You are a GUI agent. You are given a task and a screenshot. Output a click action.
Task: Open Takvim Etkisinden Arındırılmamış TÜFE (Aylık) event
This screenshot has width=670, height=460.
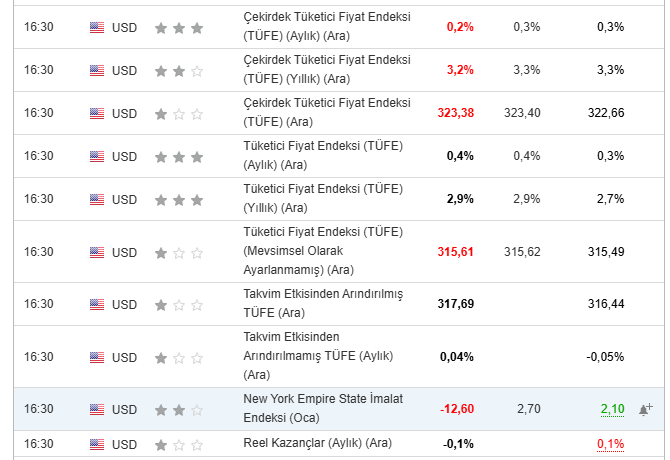[318, 356]
